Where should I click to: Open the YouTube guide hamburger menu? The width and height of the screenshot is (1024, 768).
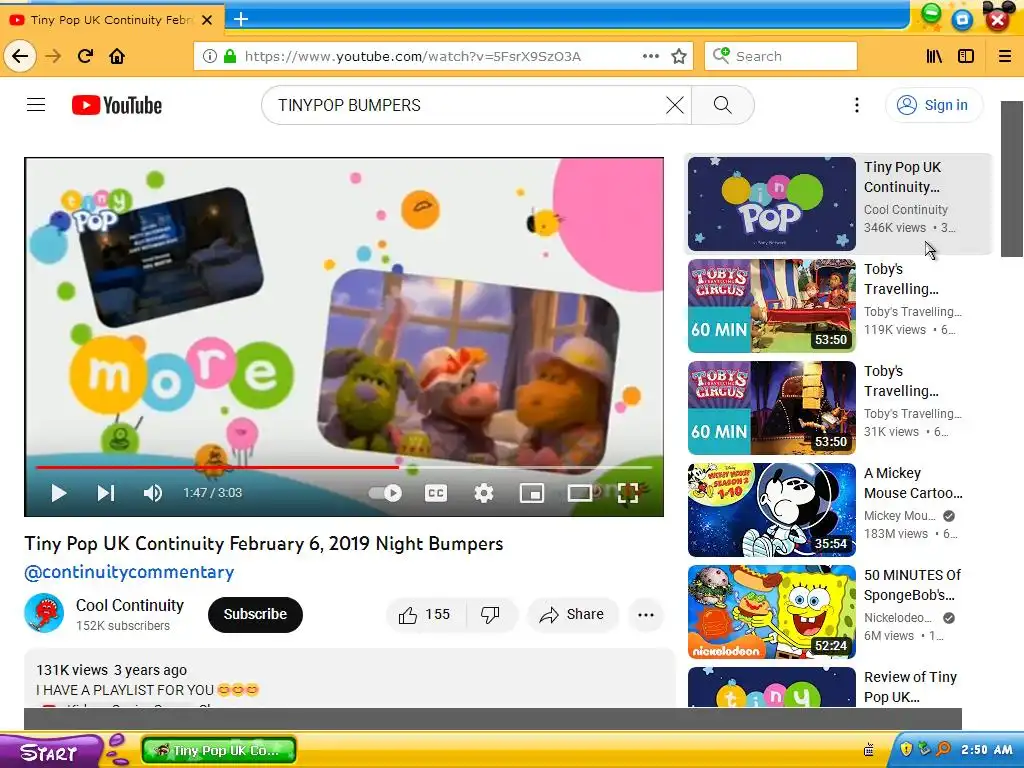pos(36,104)
